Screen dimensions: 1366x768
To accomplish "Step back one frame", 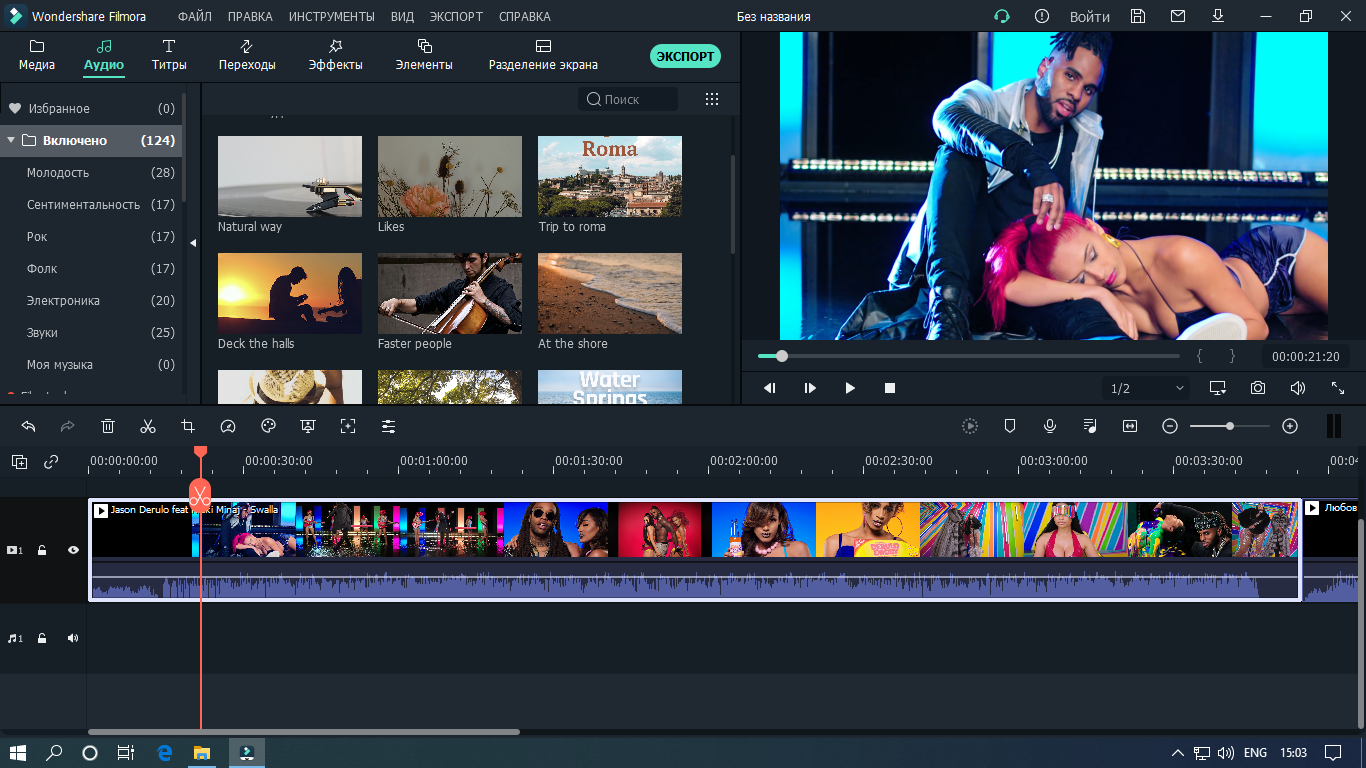I will coord(770,388).
